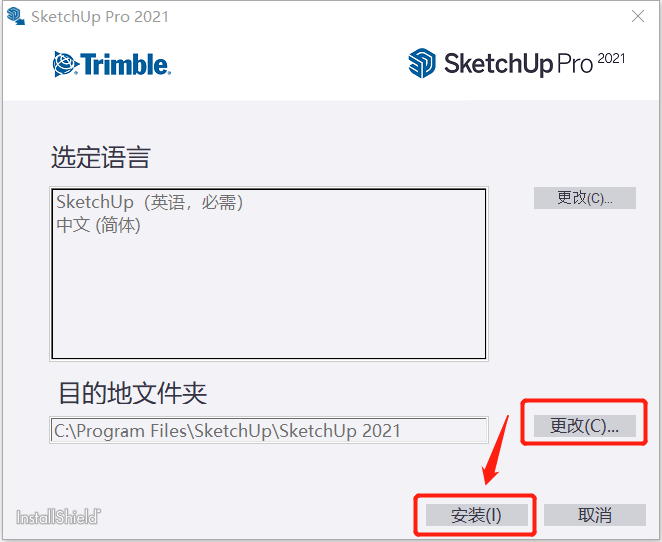Click the 2021 version superscript
This screenshot has width=662, height=542.
click(611, 58)
